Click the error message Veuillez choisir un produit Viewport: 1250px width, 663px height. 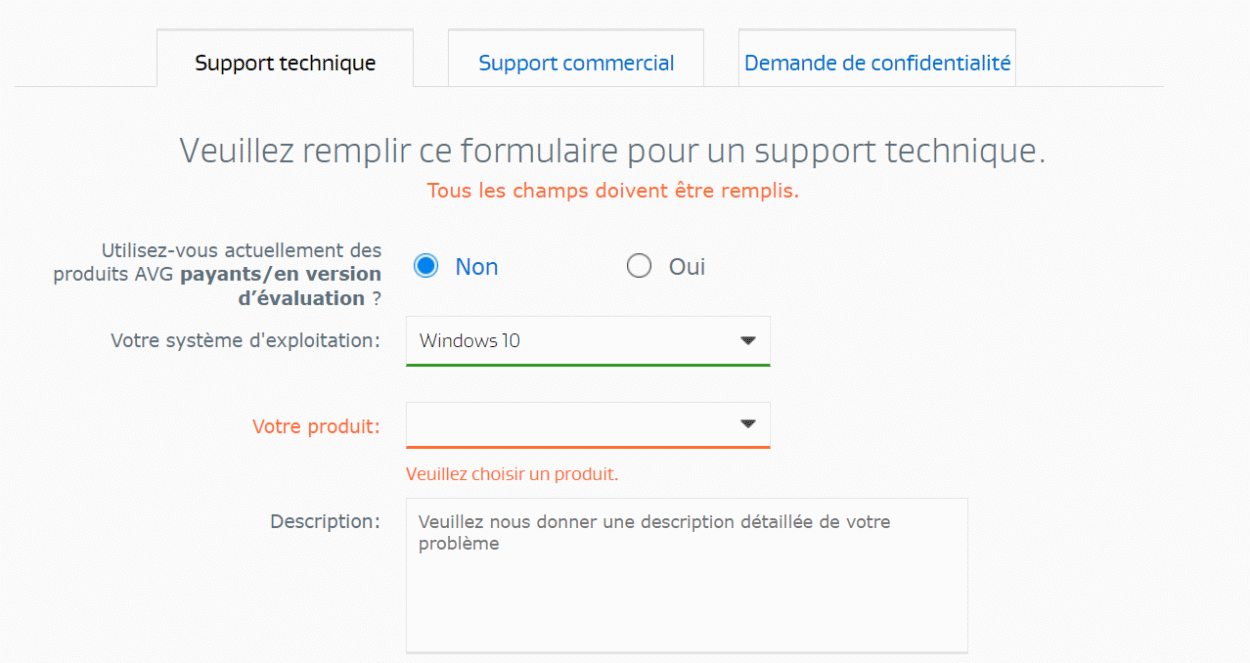[513, 474]
